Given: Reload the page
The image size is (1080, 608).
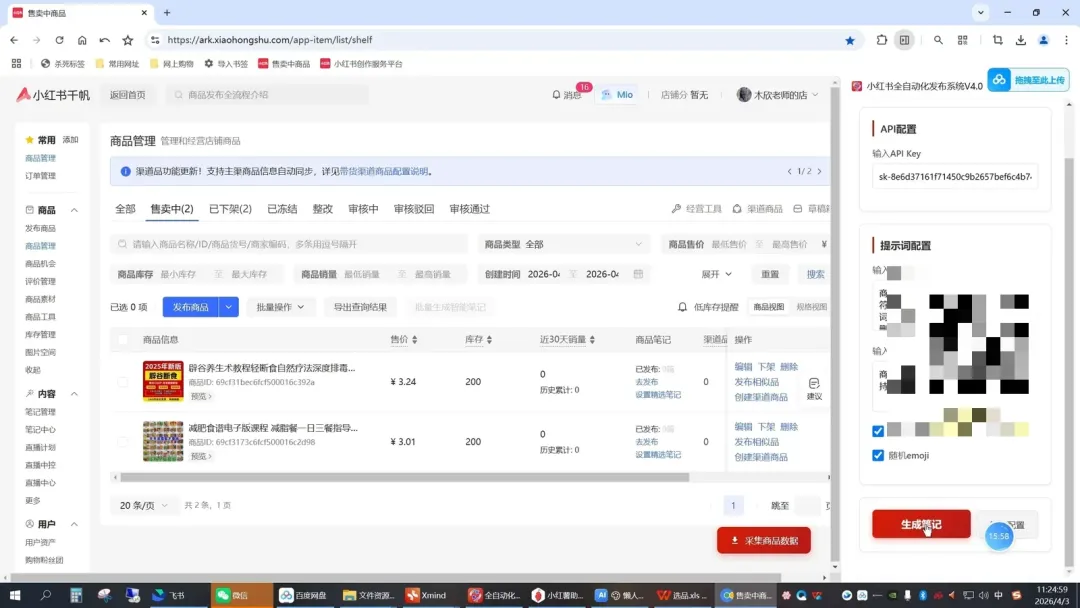Looking at the screenshot, I should click(x=59, y=40).
